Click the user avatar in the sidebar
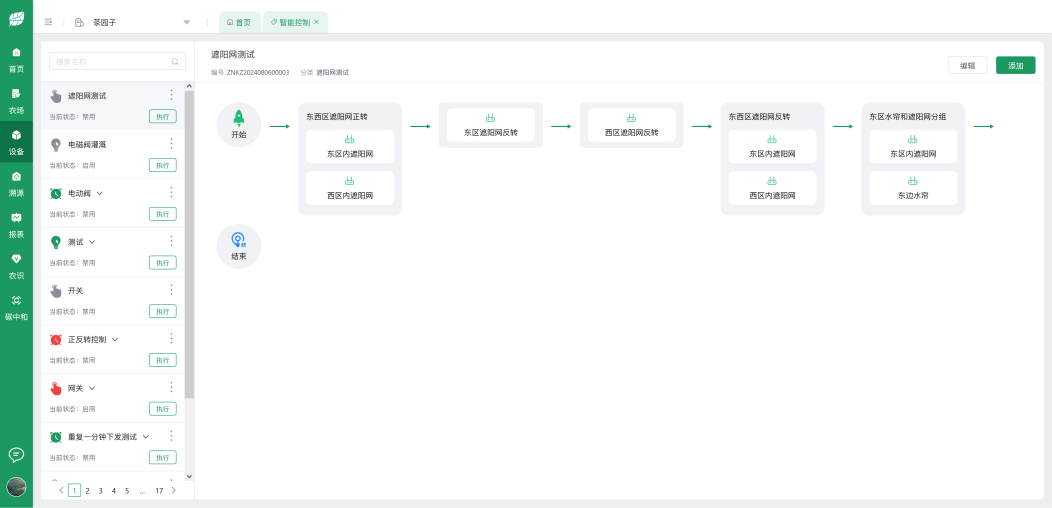The width and height of the screenshot is (1052, 508). 16,487
